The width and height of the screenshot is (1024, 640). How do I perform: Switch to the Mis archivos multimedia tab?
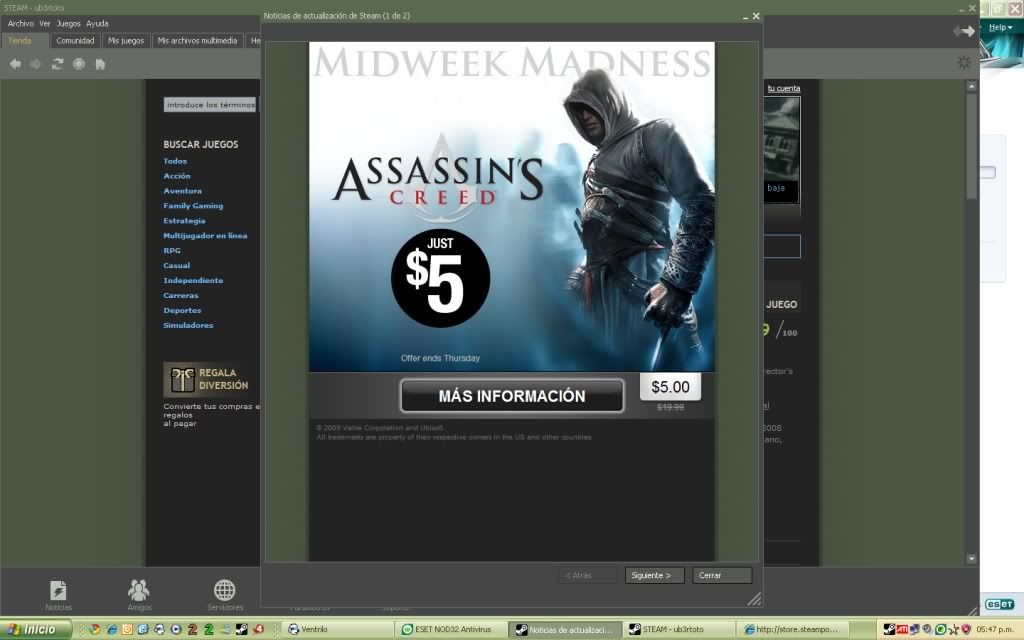pyautogui.click(x=197, y=40)
